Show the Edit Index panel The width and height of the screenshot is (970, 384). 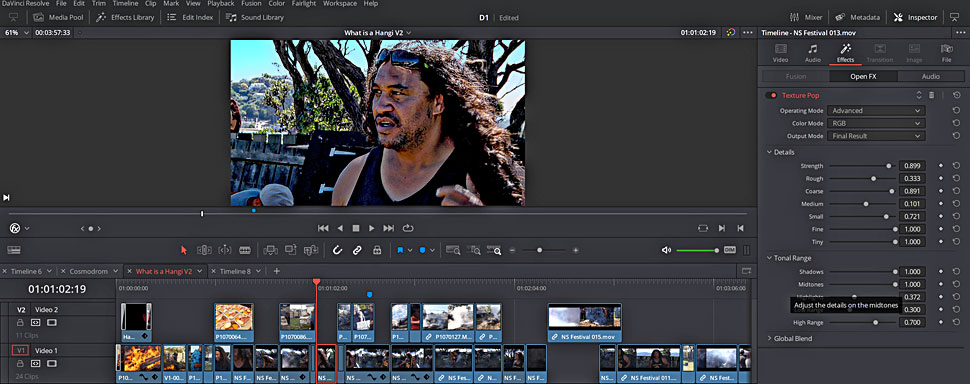(x=189, y=17)
